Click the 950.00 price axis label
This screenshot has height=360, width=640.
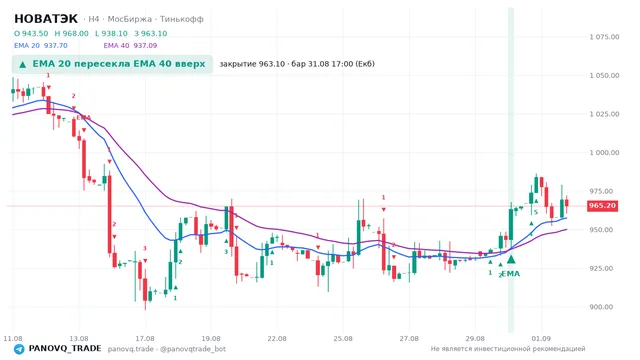[601, 230]
